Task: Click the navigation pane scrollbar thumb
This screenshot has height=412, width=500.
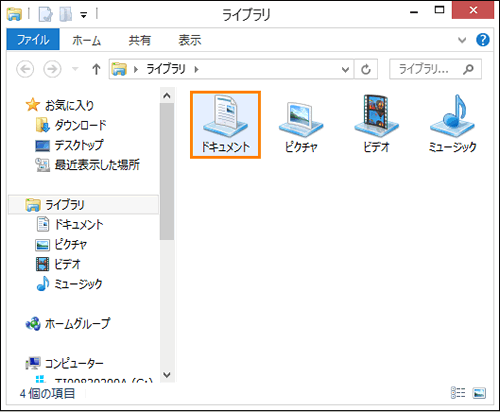Action: pyautogui.click(x=167, y=171)
